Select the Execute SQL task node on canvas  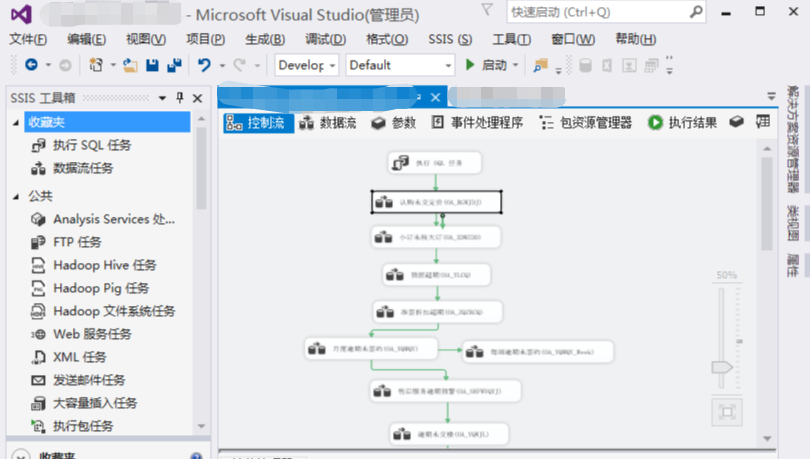point(435,163)
